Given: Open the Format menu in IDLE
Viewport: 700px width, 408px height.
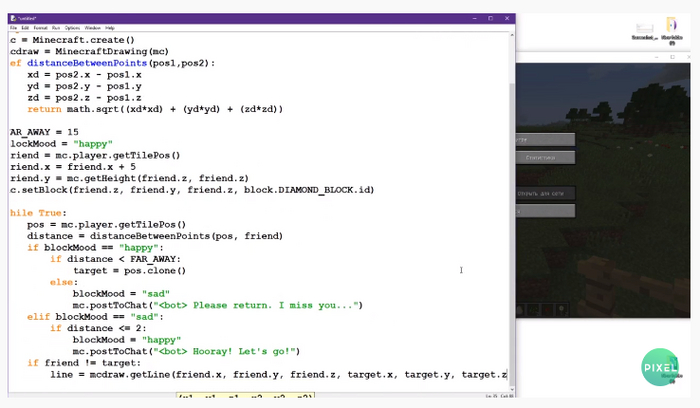Looking at the screenshot, I should coord(40,28).
